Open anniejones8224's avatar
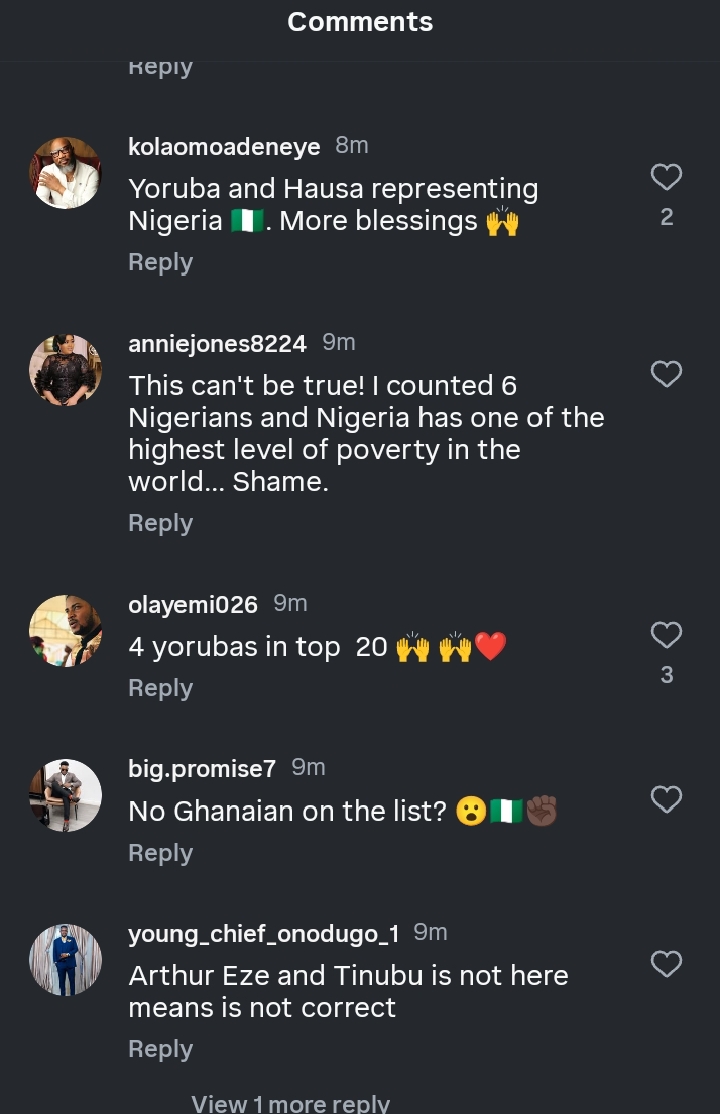The image size is (720, 1114). [x=66, y=370]
